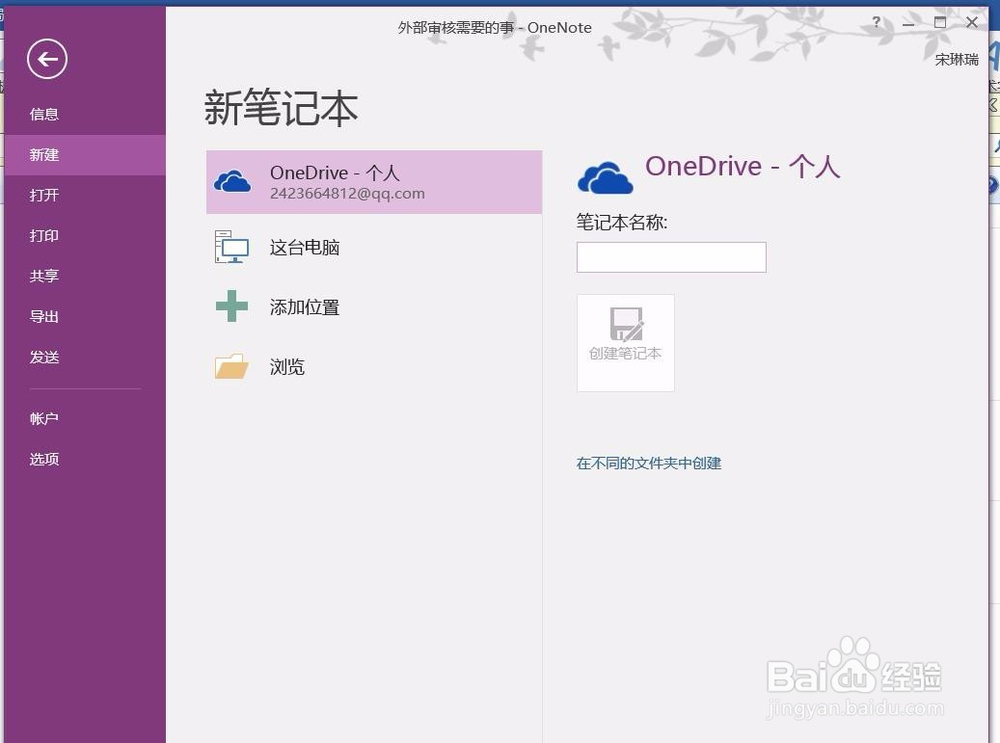Image resolution: width=1000 pixels, height=743 pixels.
Task: Maximize the OneNote window
Action: [940, 22]
